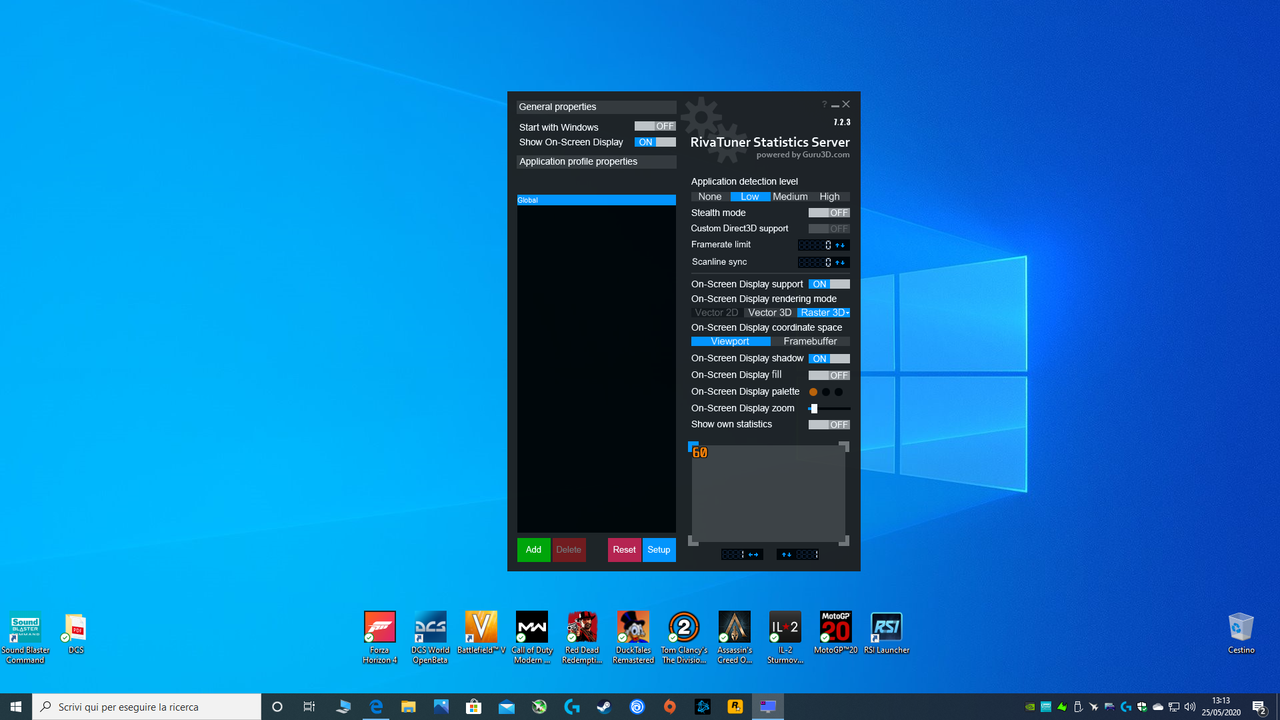1280x720 pixels.
Task: Open Rockstar Games Launcher in taskbar
Action: click(735, 706)
